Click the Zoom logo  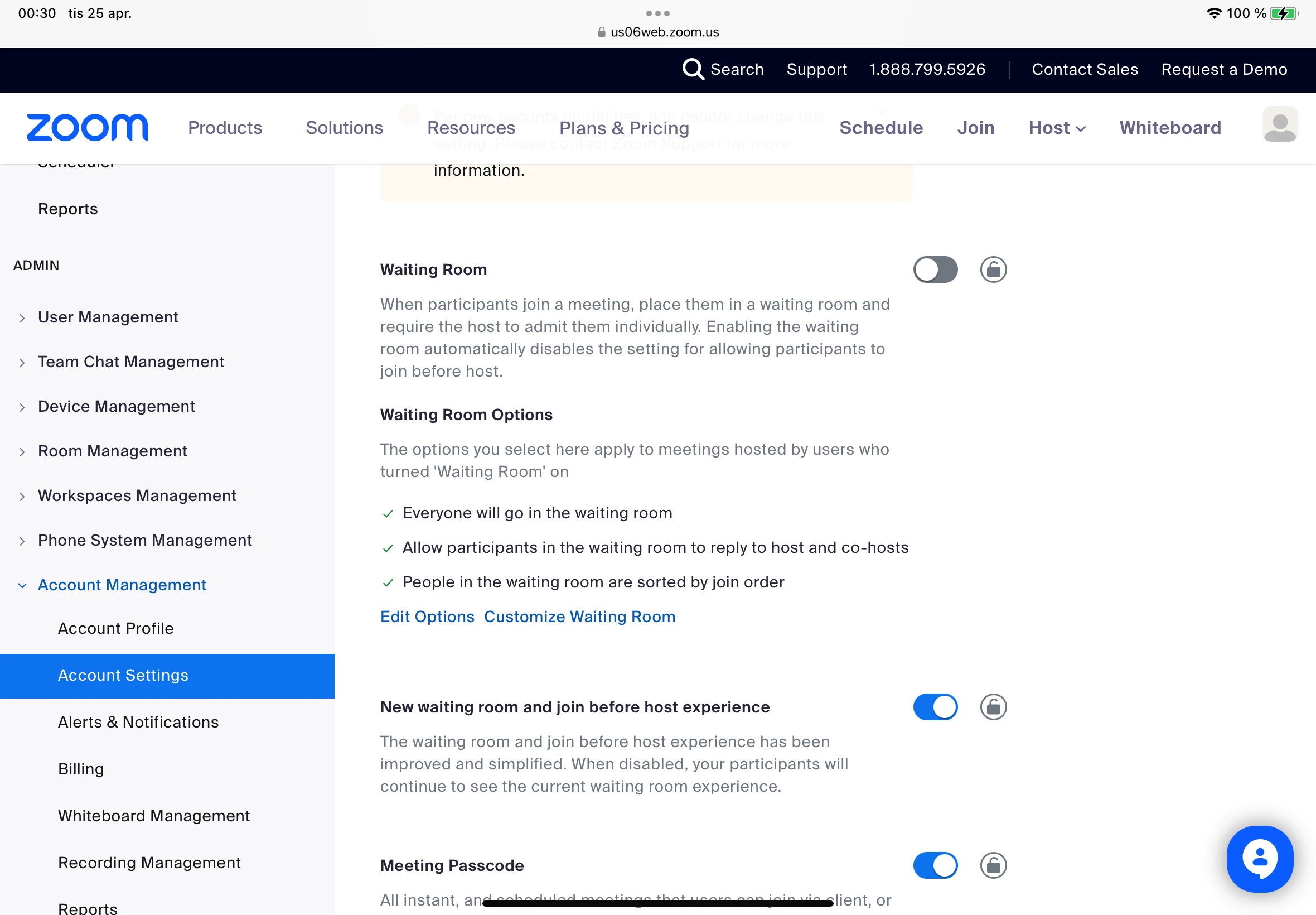87,127
